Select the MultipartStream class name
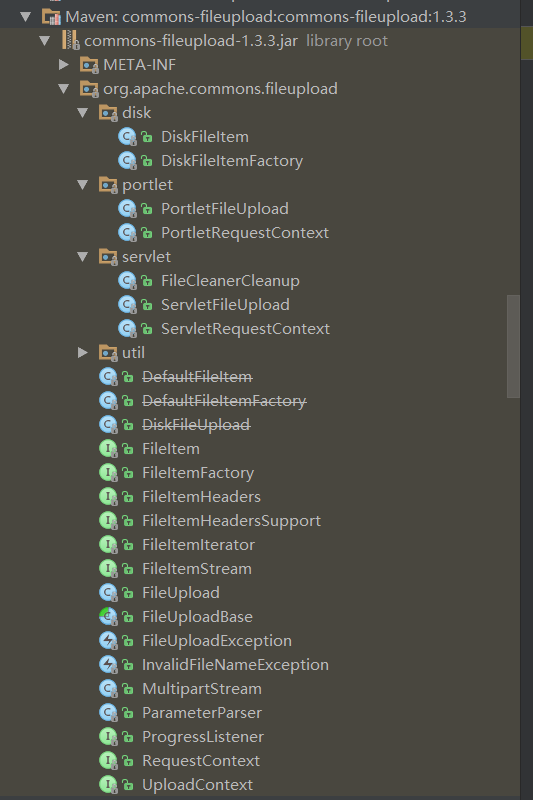 [202, 689]
